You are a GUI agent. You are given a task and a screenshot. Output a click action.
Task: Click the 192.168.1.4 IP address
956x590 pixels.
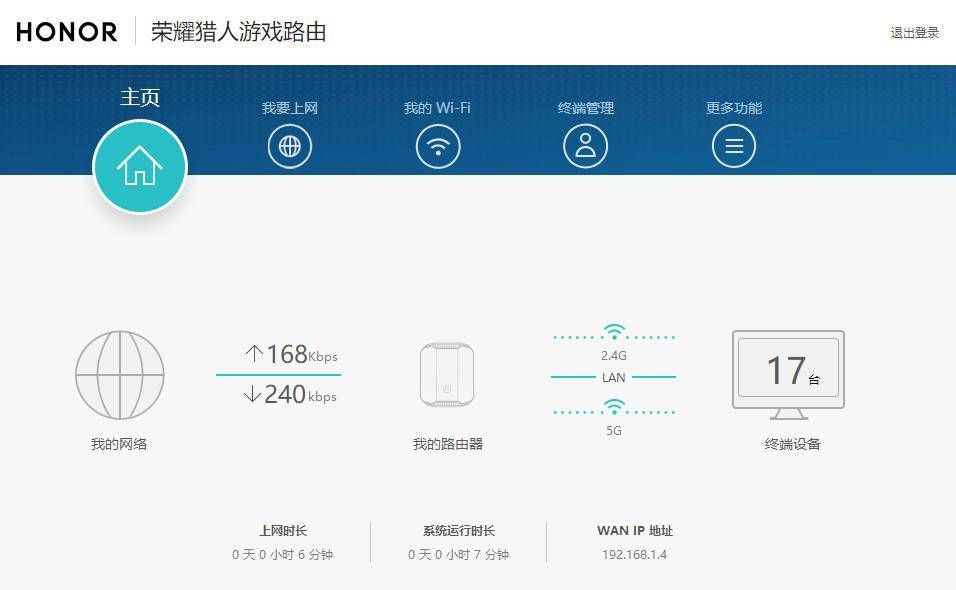click(635, 555)
